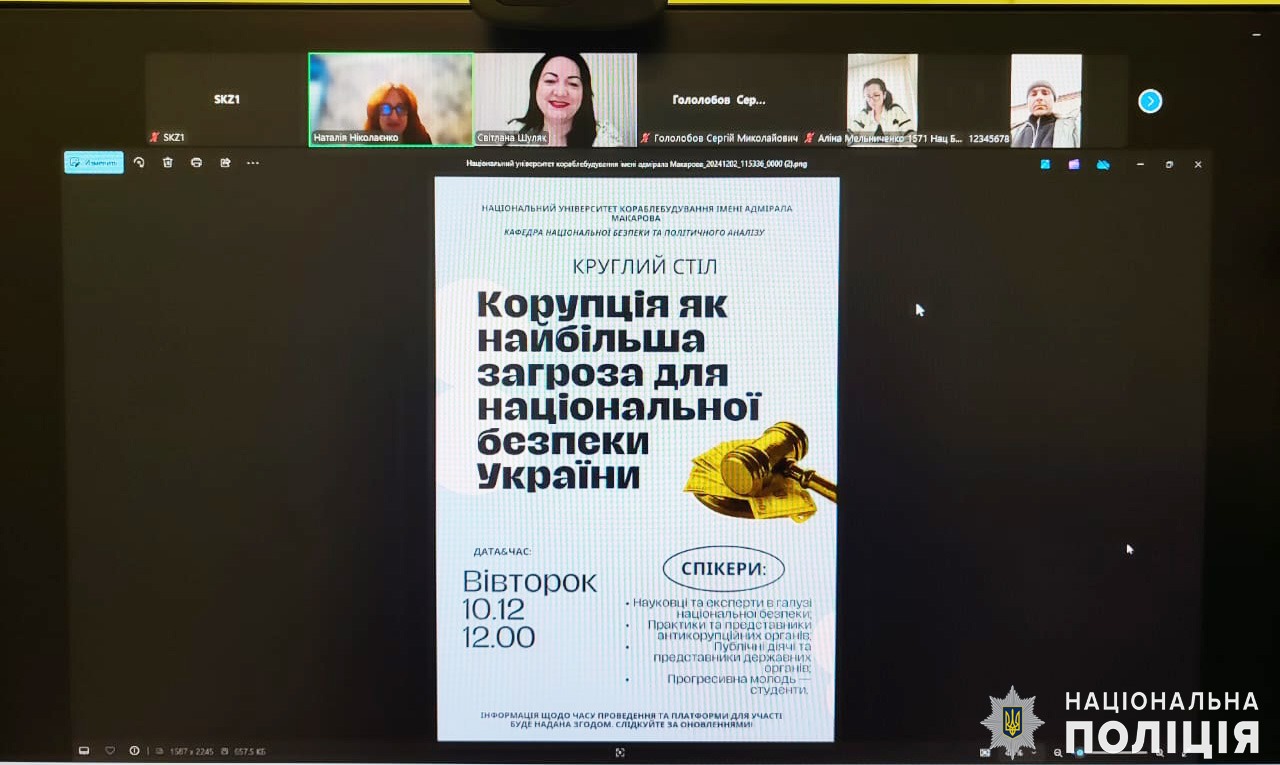Image resolution: width=1280 pixels, height=765 pixels.
Task: Click the image dimensions 1587 x 2245 text
Action: click(191, 751)
